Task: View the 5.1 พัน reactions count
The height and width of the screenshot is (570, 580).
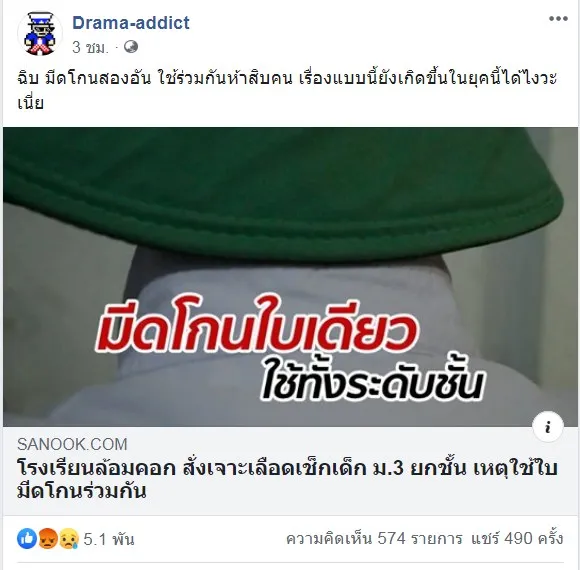Action: (x=109, y=539)
